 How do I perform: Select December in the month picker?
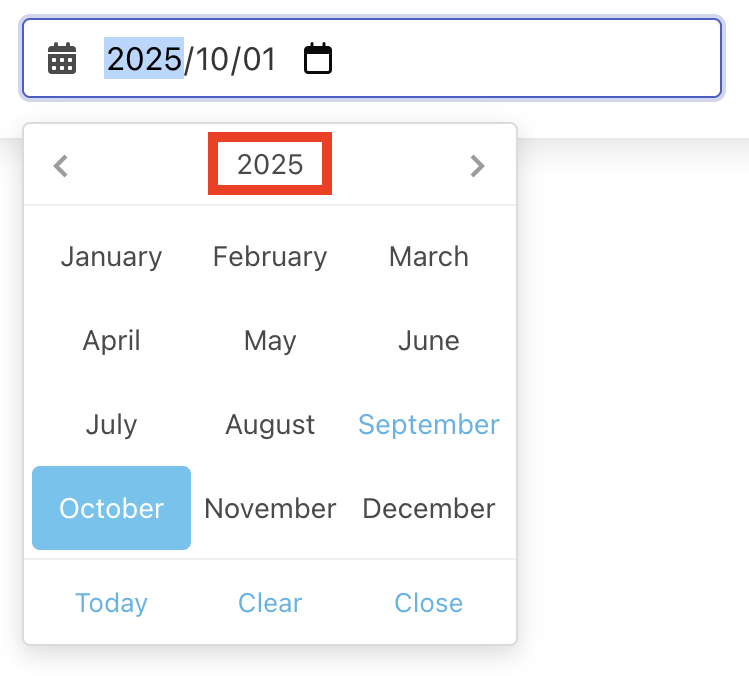pos(428,508)
